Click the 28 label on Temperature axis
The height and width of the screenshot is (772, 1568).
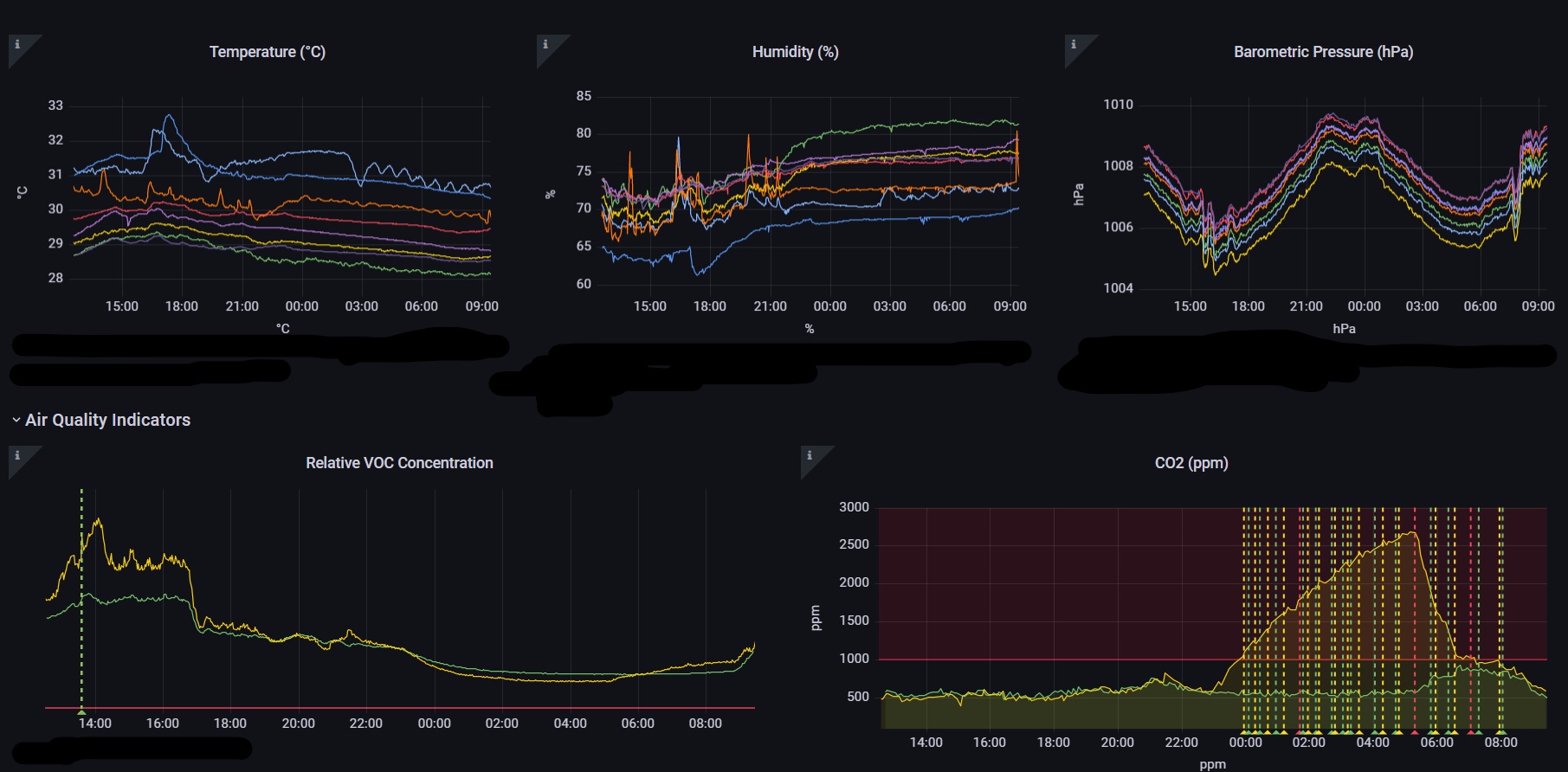(x=55, y=278)
